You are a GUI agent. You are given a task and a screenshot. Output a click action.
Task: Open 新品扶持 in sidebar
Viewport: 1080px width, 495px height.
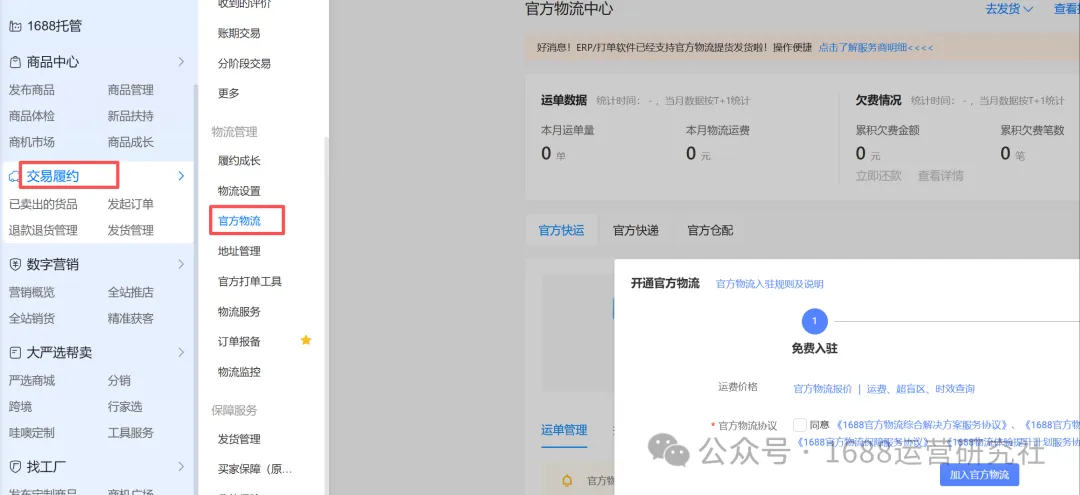[131, 116]
